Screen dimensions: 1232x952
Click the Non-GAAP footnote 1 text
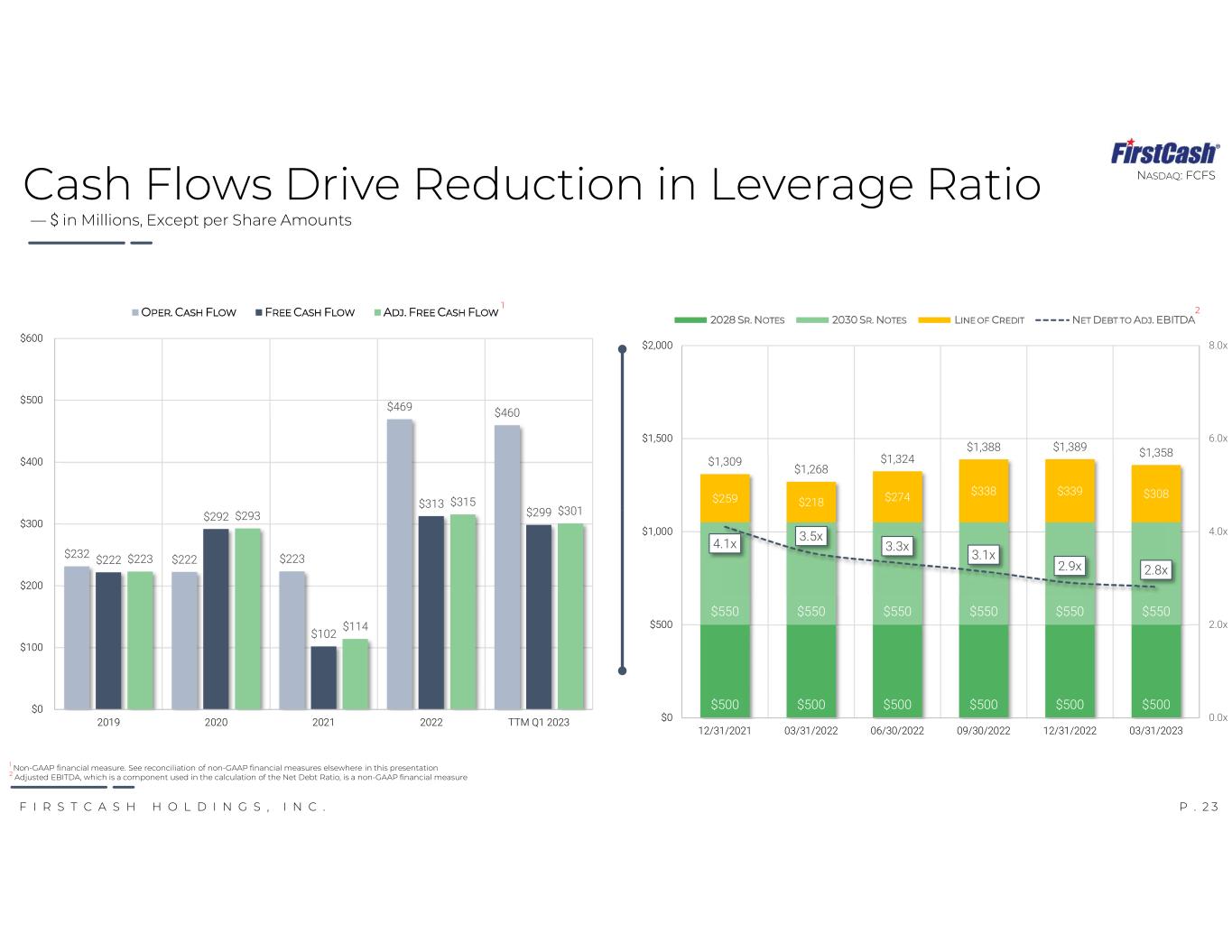[x=224, y=768]
